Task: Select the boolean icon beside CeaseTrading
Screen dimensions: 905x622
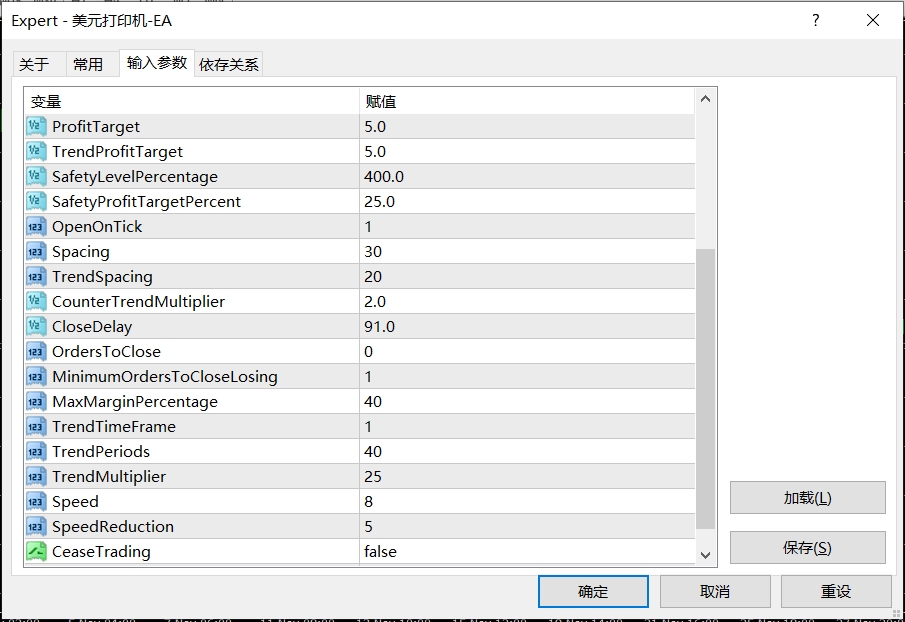Action: click(36, 551)
